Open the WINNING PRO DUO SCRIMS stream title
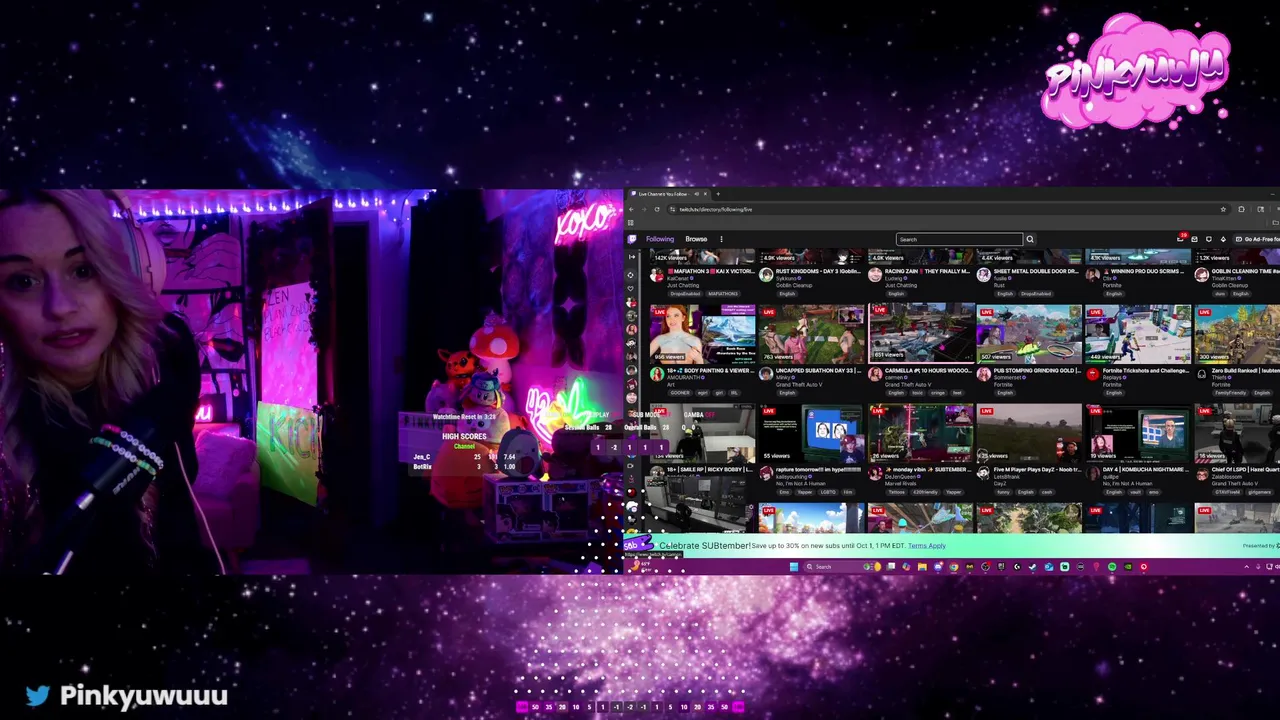 tap(1145, 271)
